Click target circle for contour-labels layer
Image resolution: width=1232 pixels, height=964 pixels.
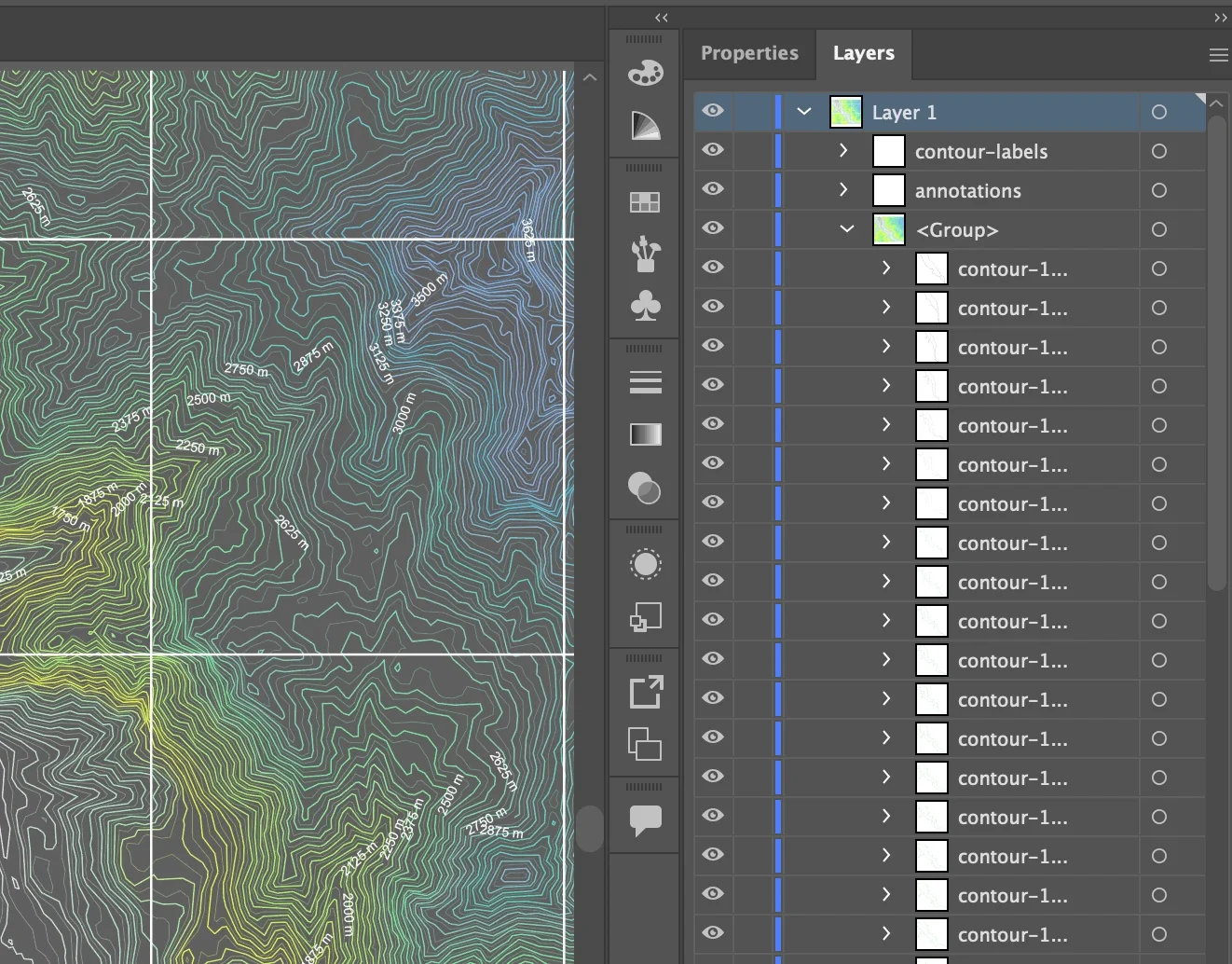[1159, 151]
